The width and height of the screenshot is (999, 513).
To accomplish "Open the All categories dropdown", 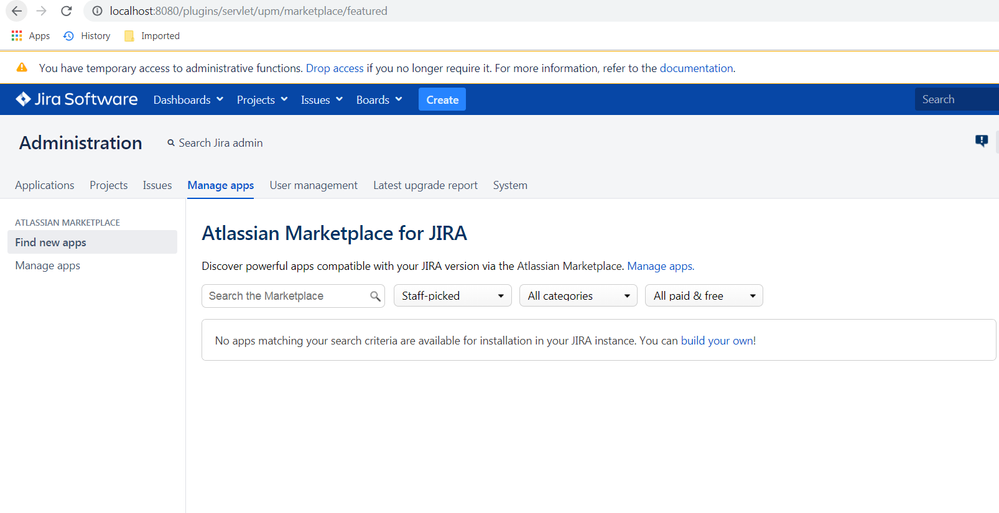I will (x=578, y=296).
